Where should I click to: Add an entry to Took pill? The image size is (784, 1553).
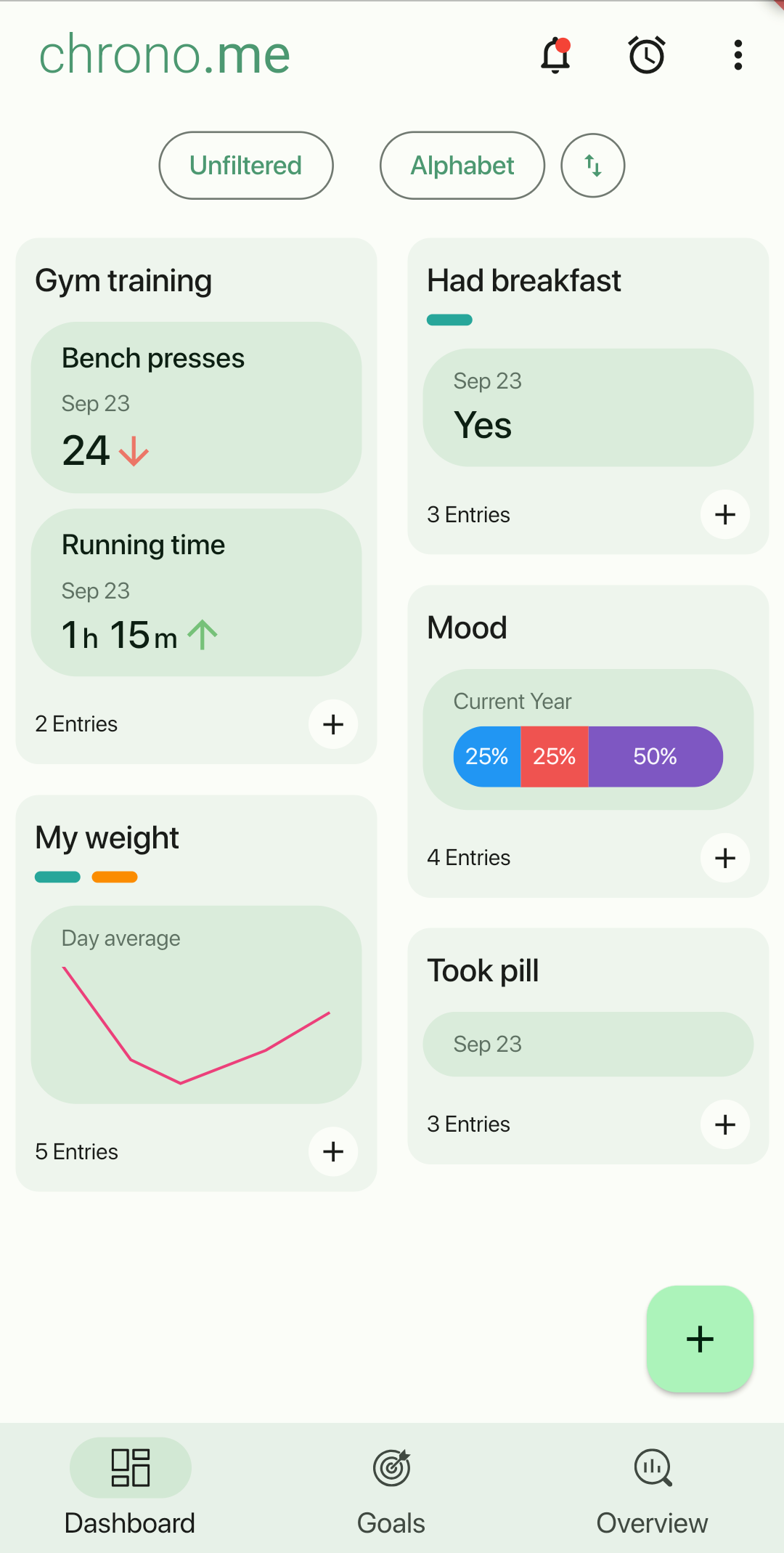725,1124
